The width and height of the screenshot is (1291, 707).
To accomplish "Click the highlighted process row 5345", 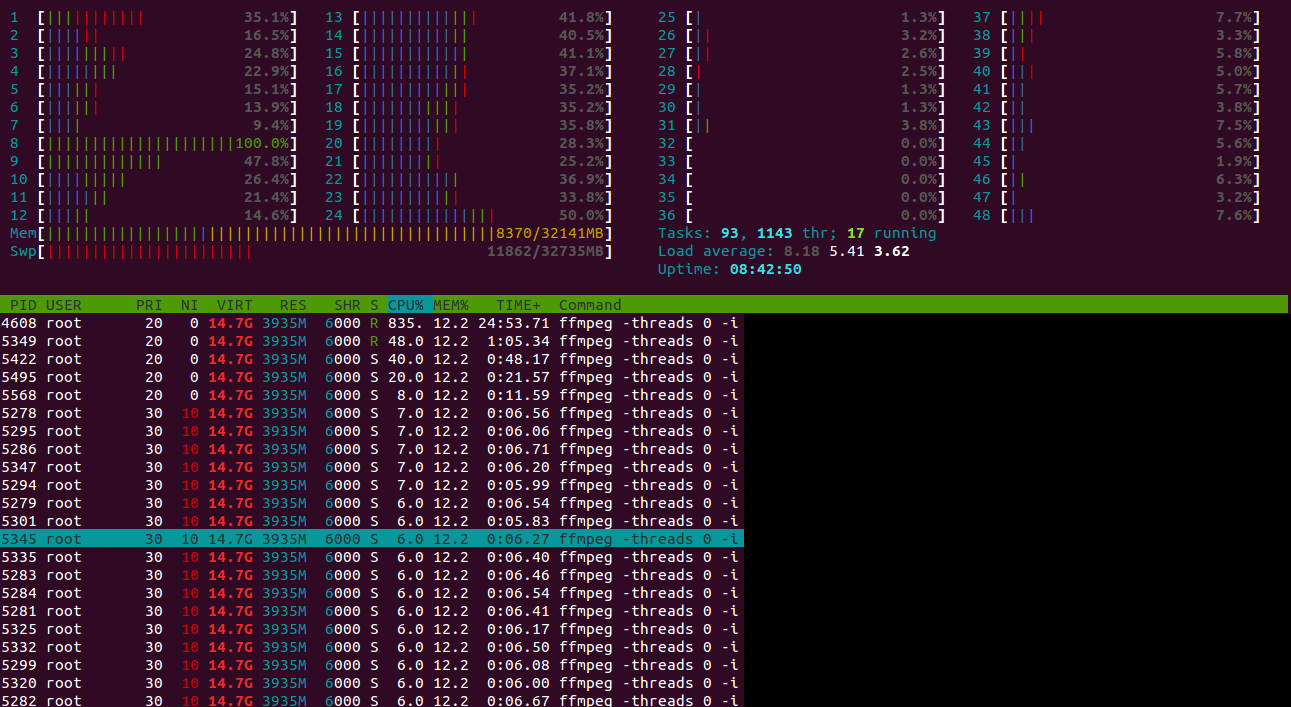I will pyautogui.click(x=370, y=539).
